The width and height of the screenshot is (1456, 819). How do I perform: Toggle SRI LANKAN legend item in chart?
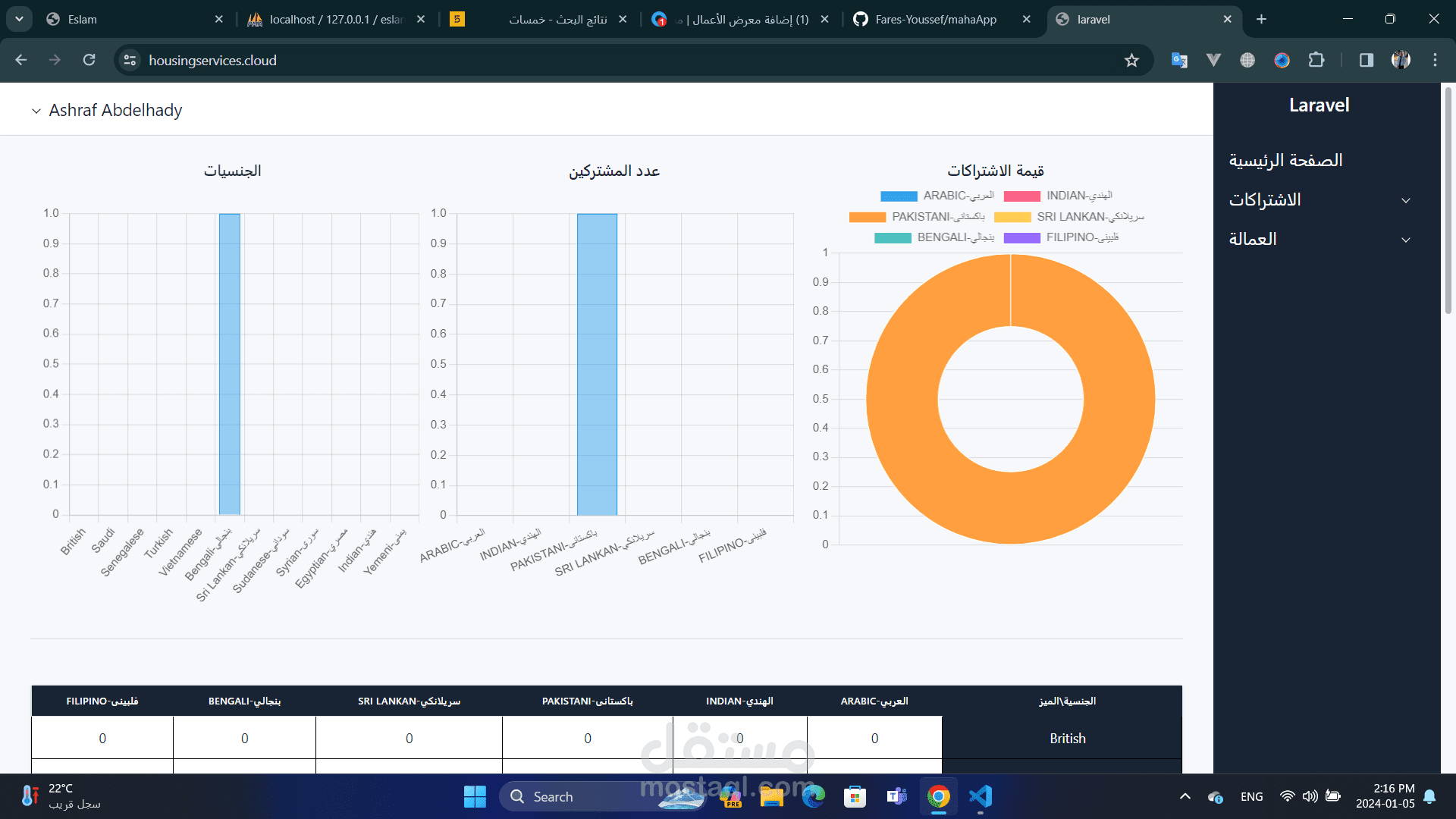click(1069, 217)
